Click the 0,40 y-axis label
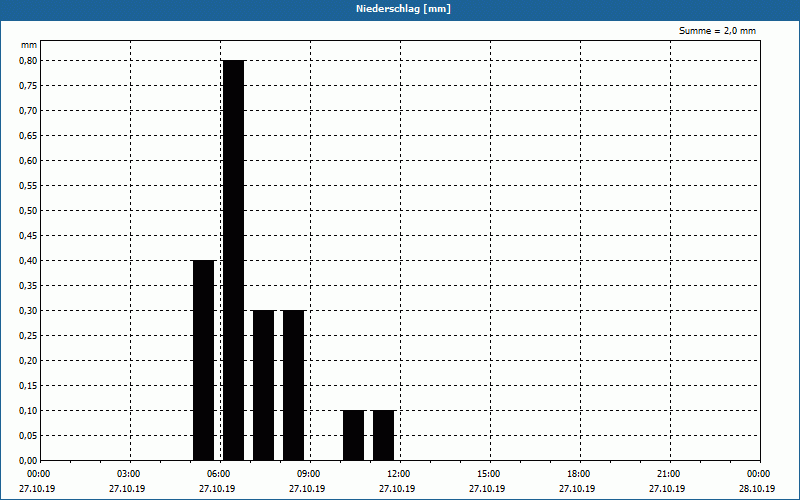 pos(28,261)
